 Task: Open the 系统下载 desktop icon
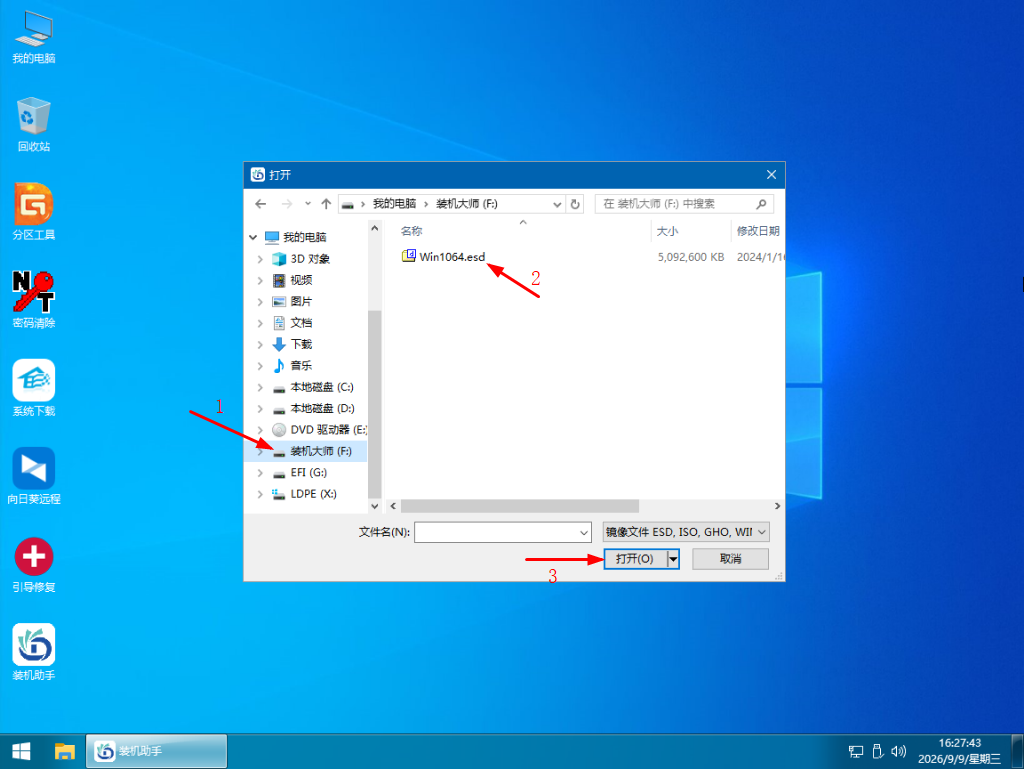tap(33, 388)
